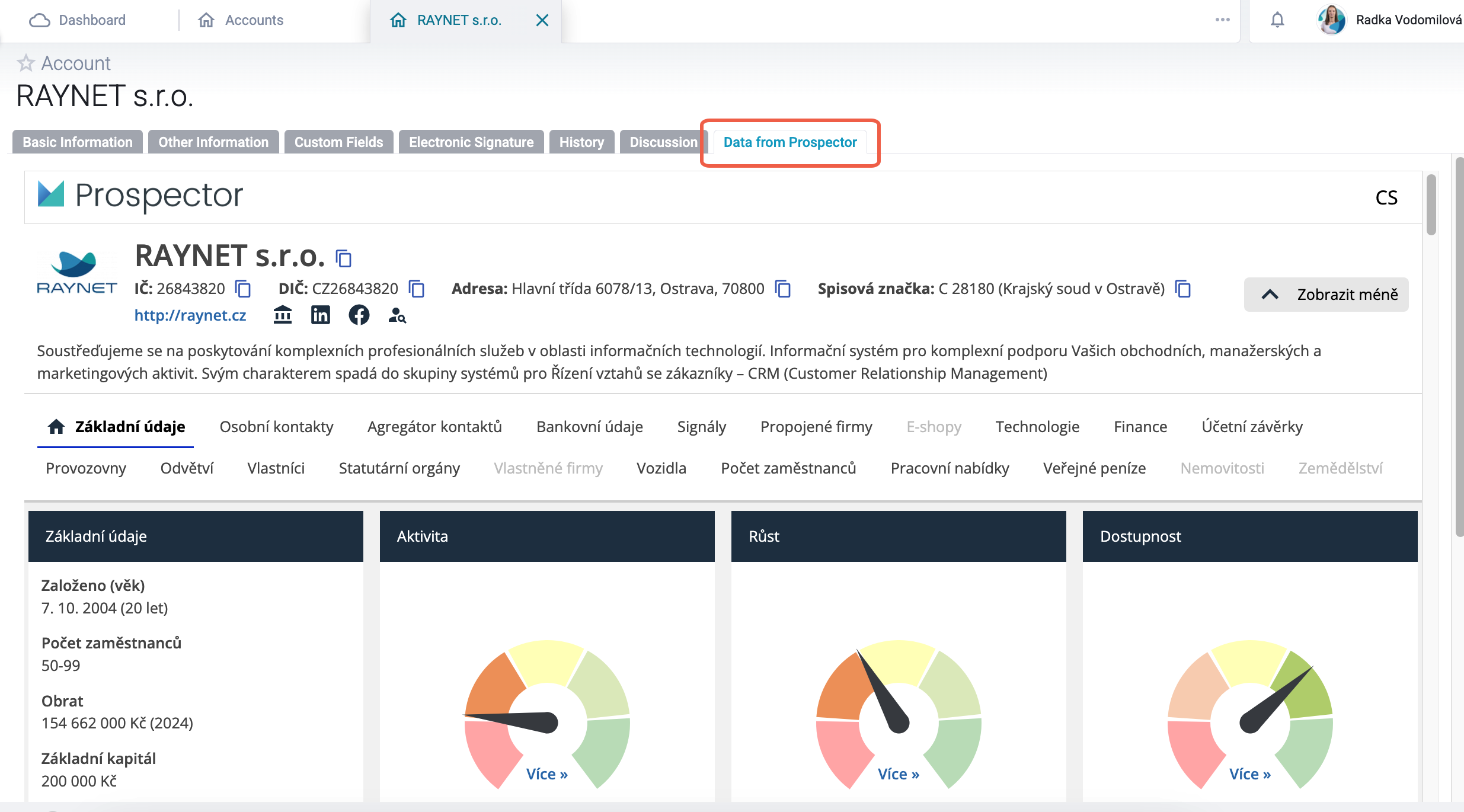Open the three-dots overflow menu
Viewport: 1464px width, 812px height.
(x=1222, y=20)
